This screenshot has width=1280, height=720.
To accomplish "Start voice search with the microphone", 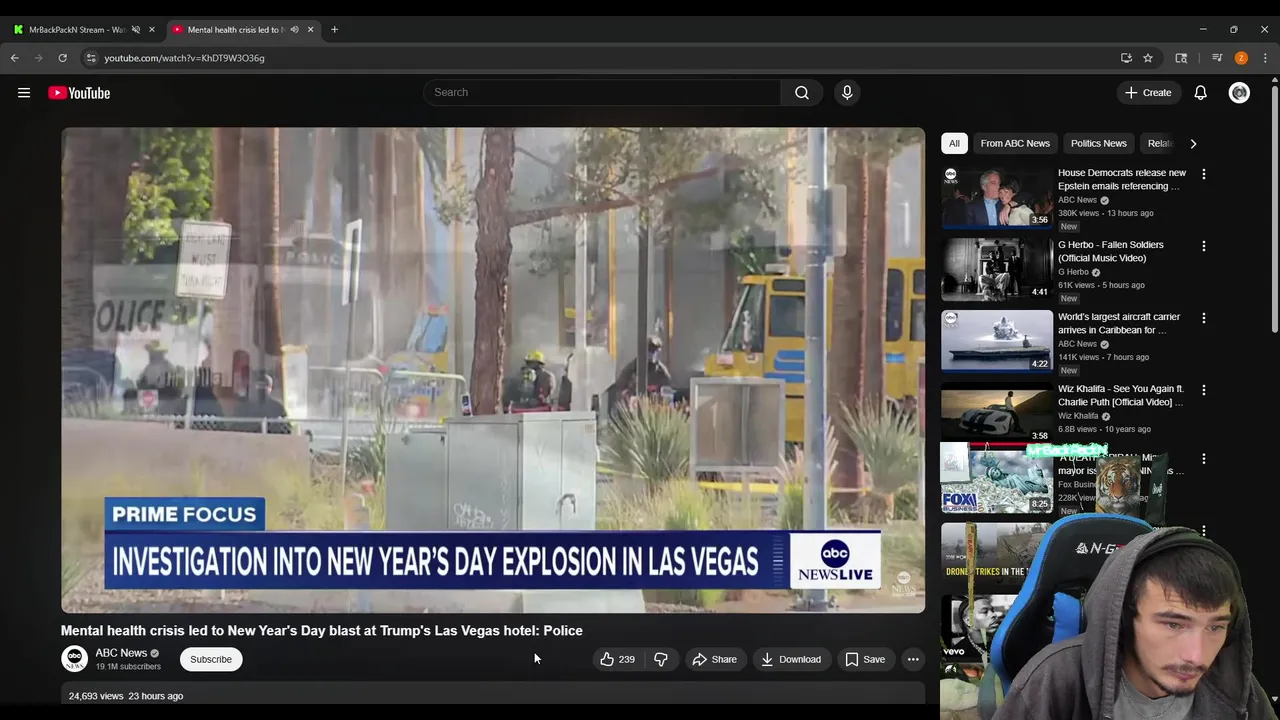I will 847,93.
